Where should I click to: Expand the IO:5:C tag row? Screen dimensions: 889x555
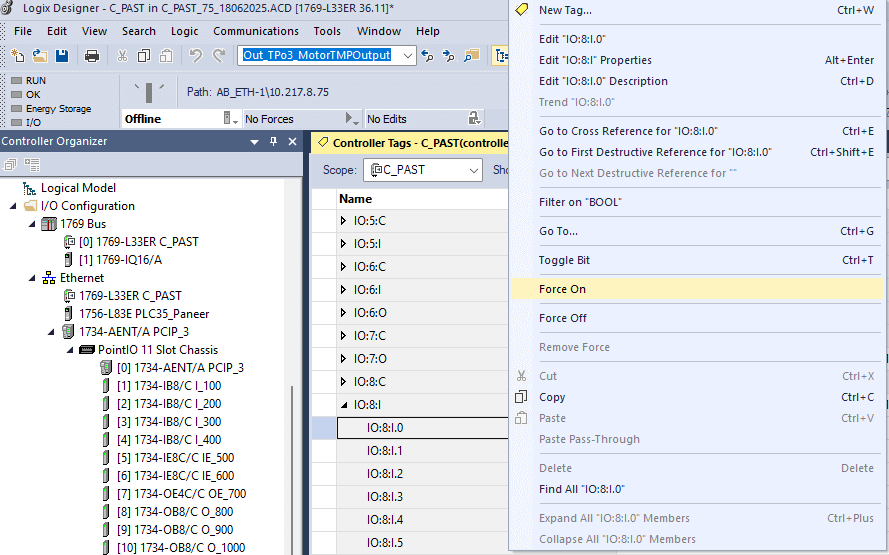345,221
